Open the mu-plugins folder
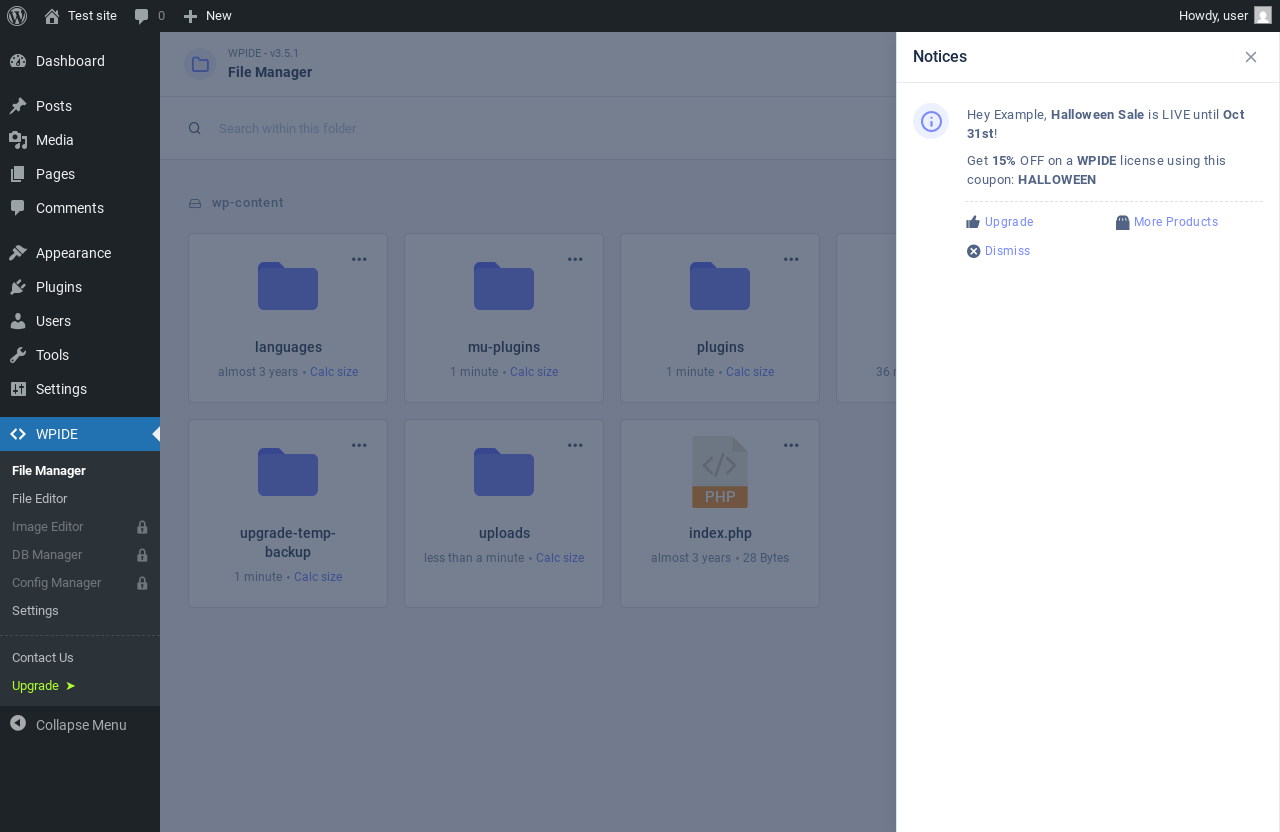The width and height of the screenshot is (1280, 832). pos(504,286)
